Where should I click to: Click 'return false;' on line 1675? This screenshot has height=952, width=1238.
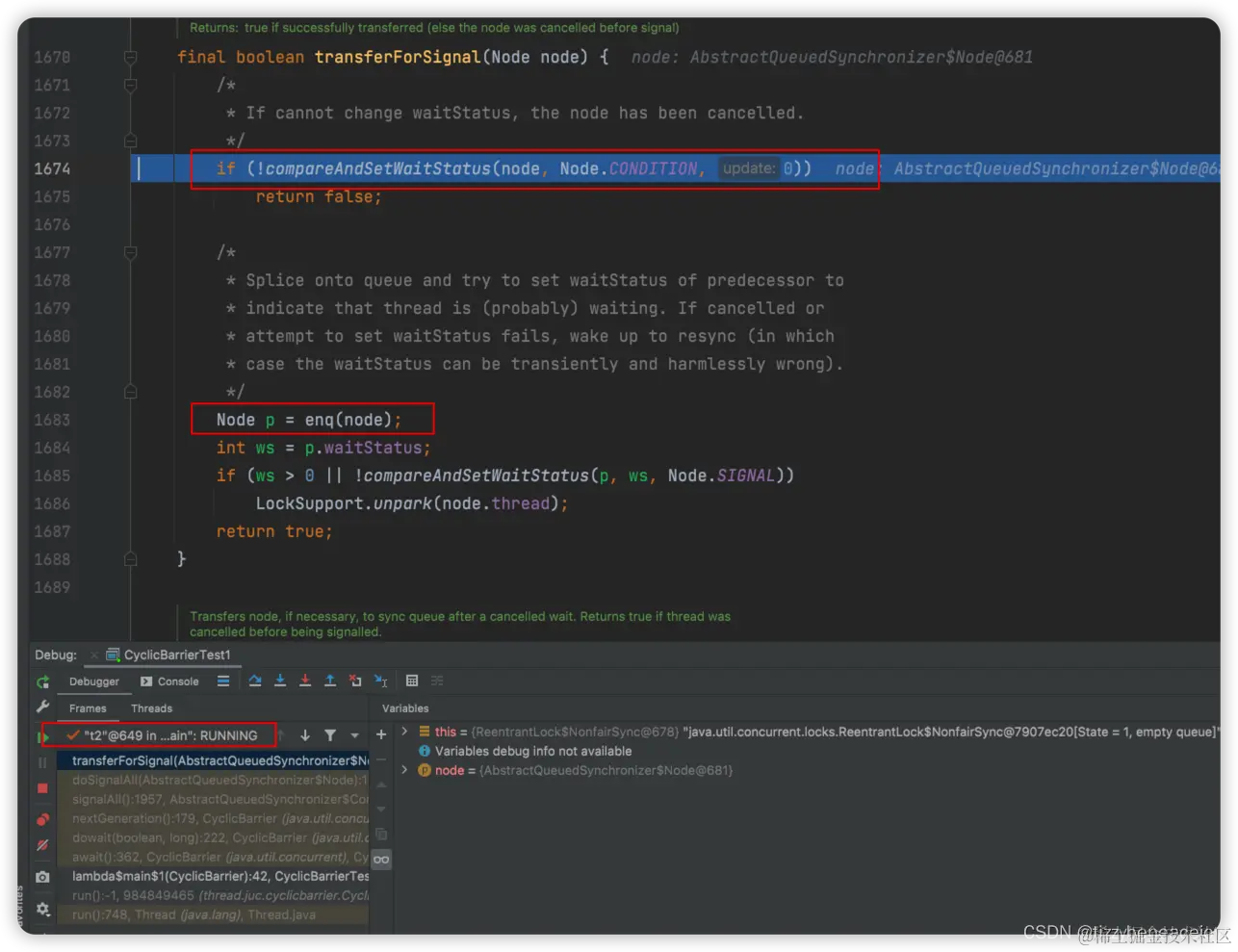click(319, 196)
